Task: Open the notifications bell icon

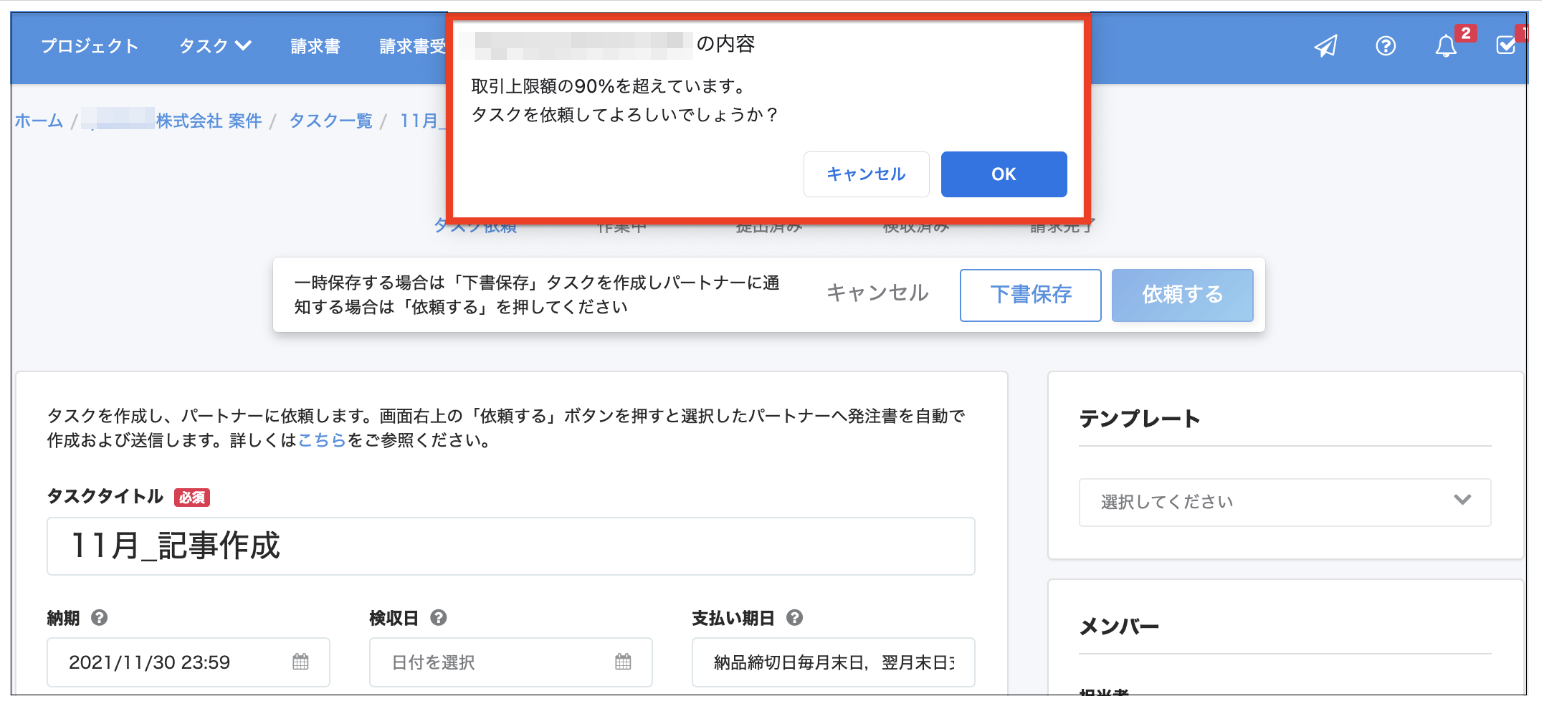Action: [1445, 47]
